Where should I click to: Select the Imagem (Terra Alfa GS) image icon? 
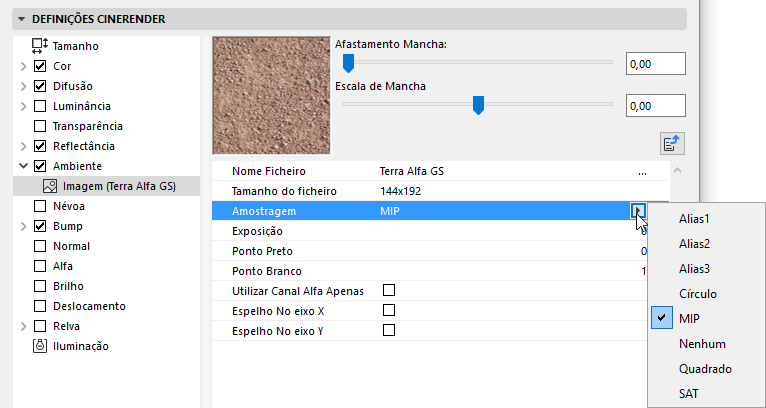point(49,186)
